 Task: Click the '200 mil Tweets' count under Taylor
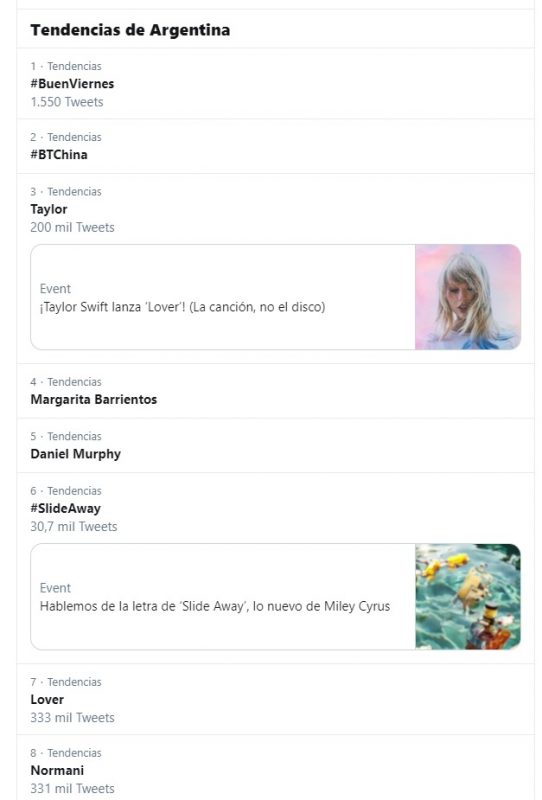click(x=72, y=228)
